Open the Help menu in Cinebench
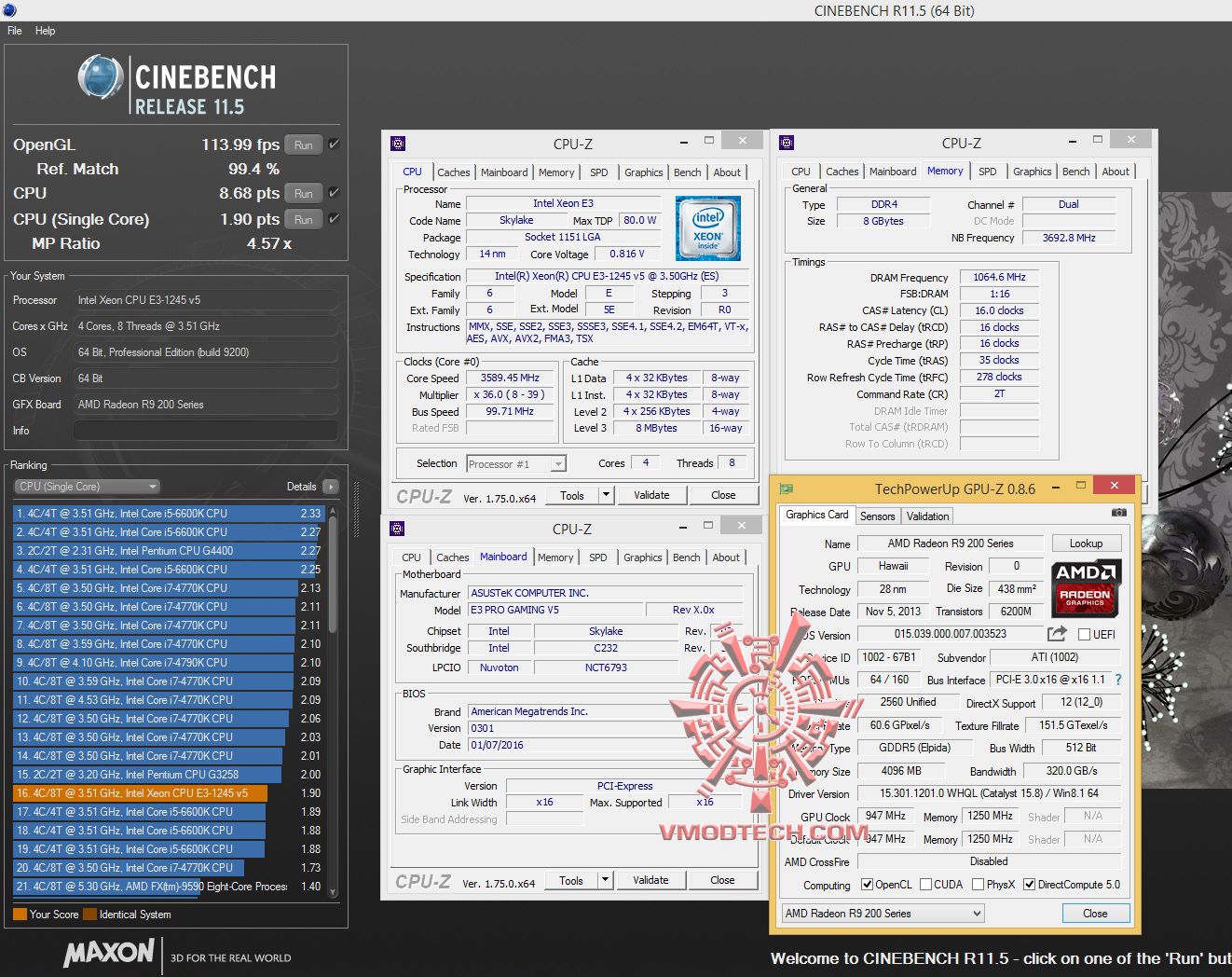1232x977 pixels. pyautogui.click(x=46, y=31)
